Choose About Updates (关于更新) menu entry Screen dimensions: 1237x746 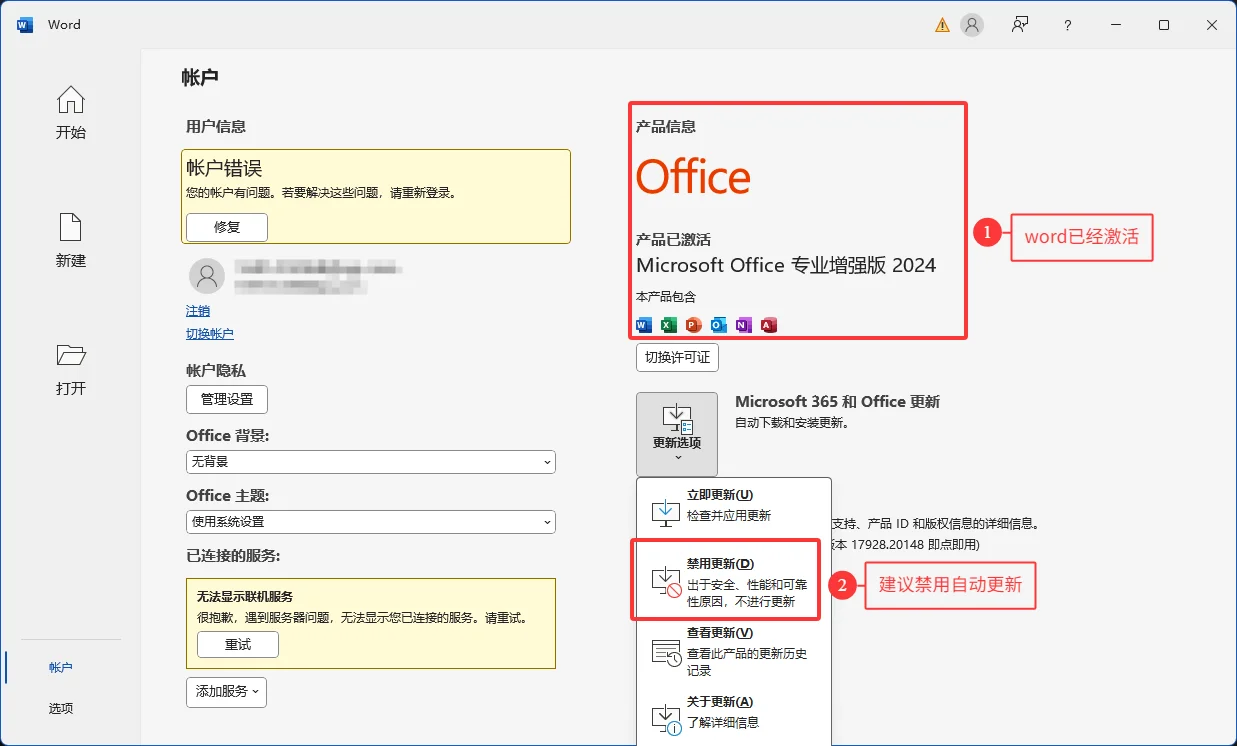pyautogui.click(x=734, y=713)
